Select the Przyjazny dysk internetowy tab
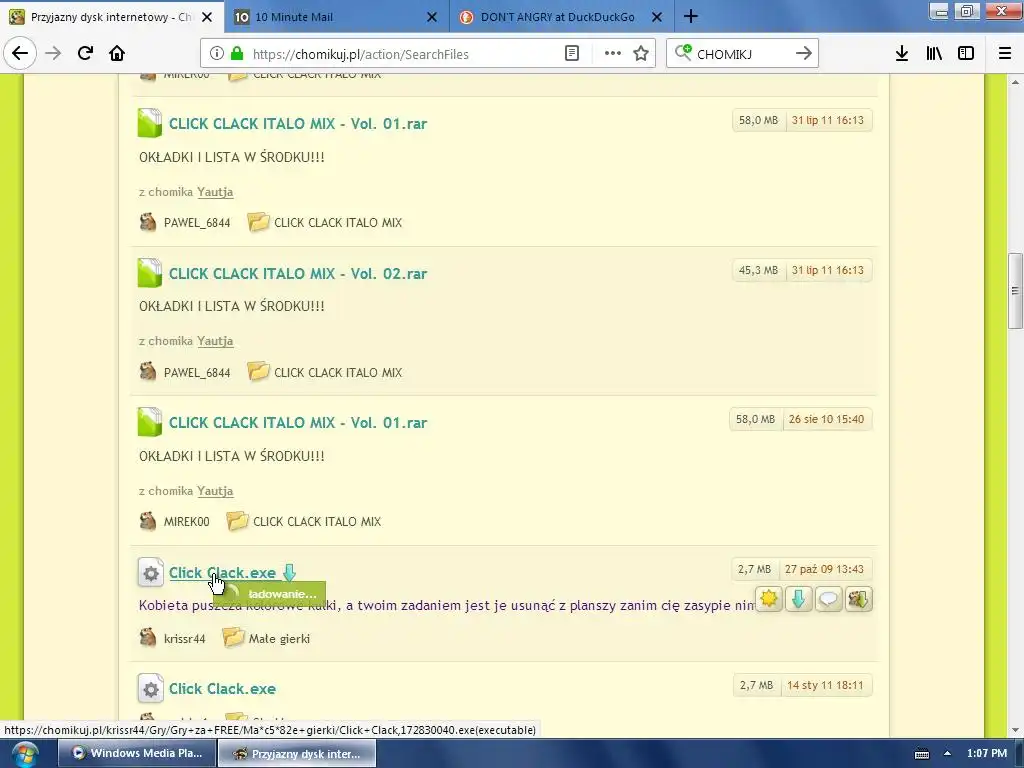 [x=111, y=17]
